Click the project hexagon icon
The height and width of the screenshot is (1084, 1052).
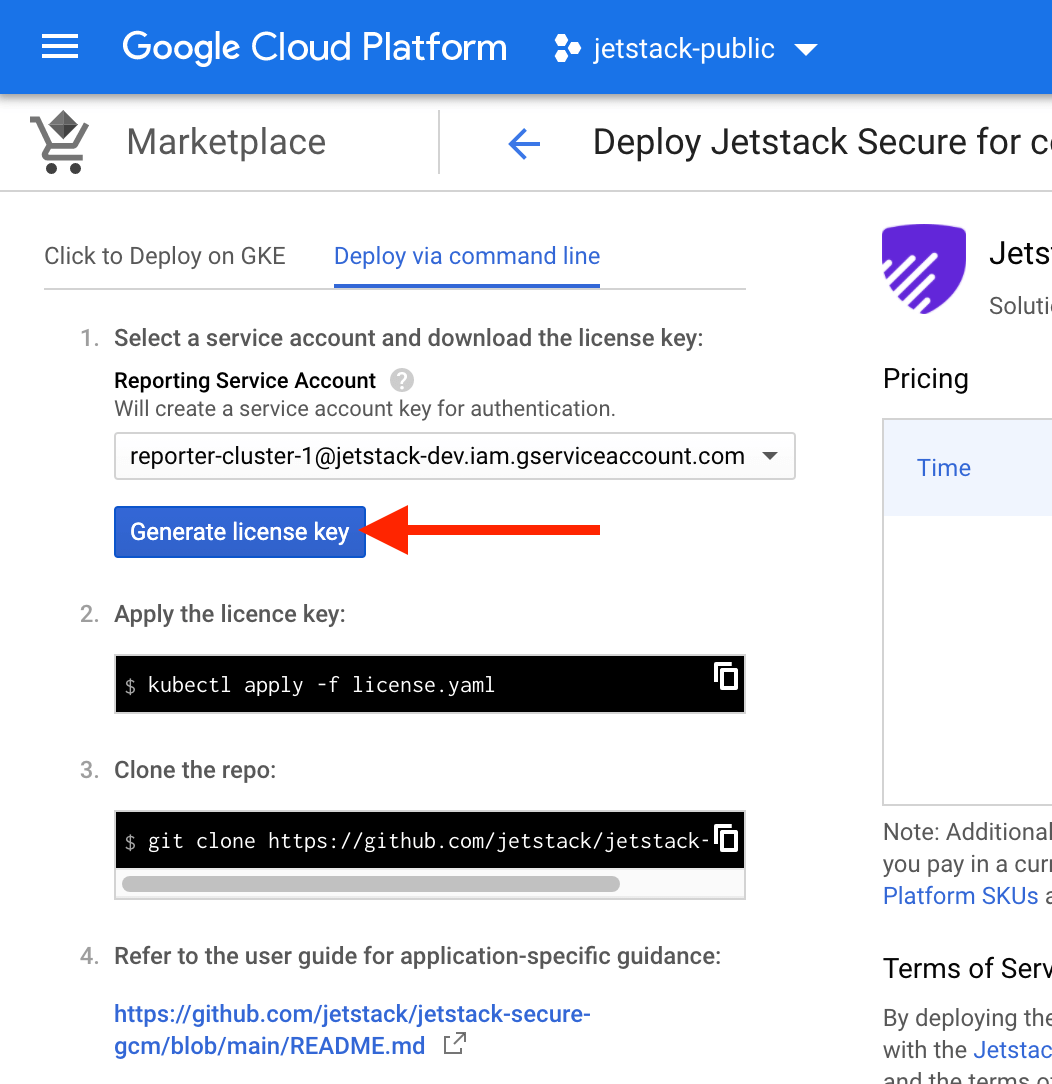click(x=567, y=49)
